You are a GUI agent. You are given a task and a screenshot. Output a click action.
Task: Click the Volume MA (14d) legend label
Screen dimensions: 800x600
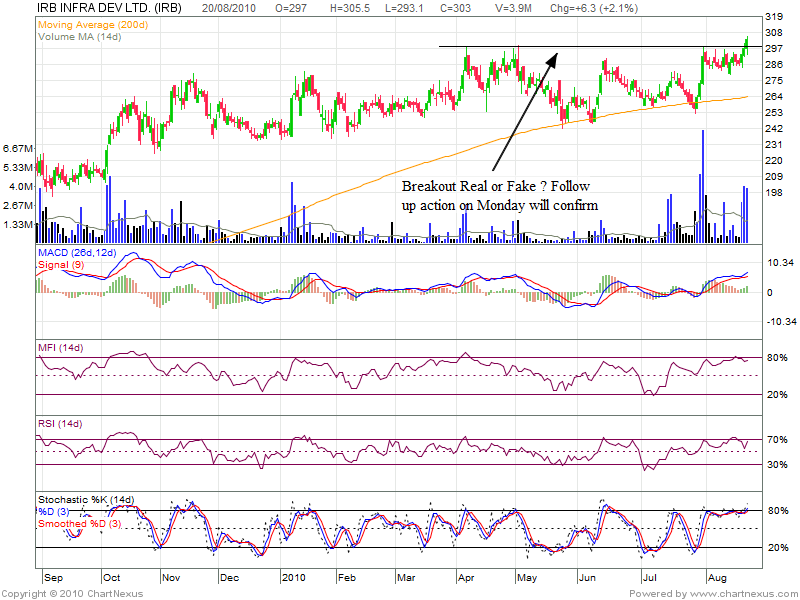[79, 36]
